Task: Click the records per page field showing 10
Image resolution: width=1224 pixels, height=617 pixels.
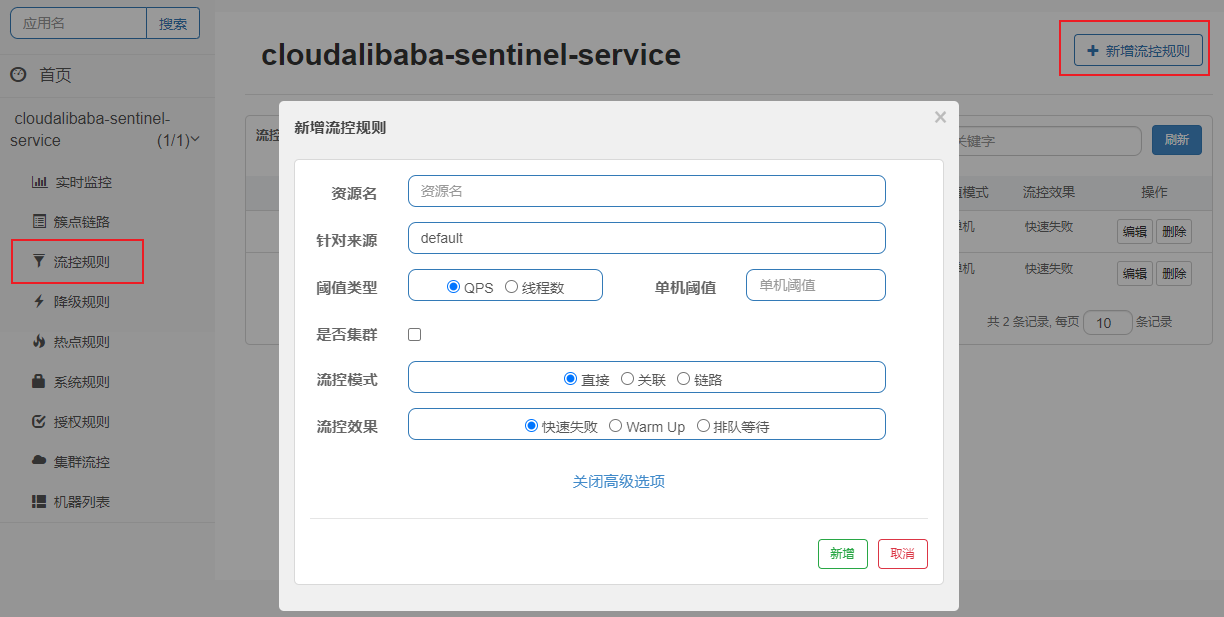Action: point(1108,323)
